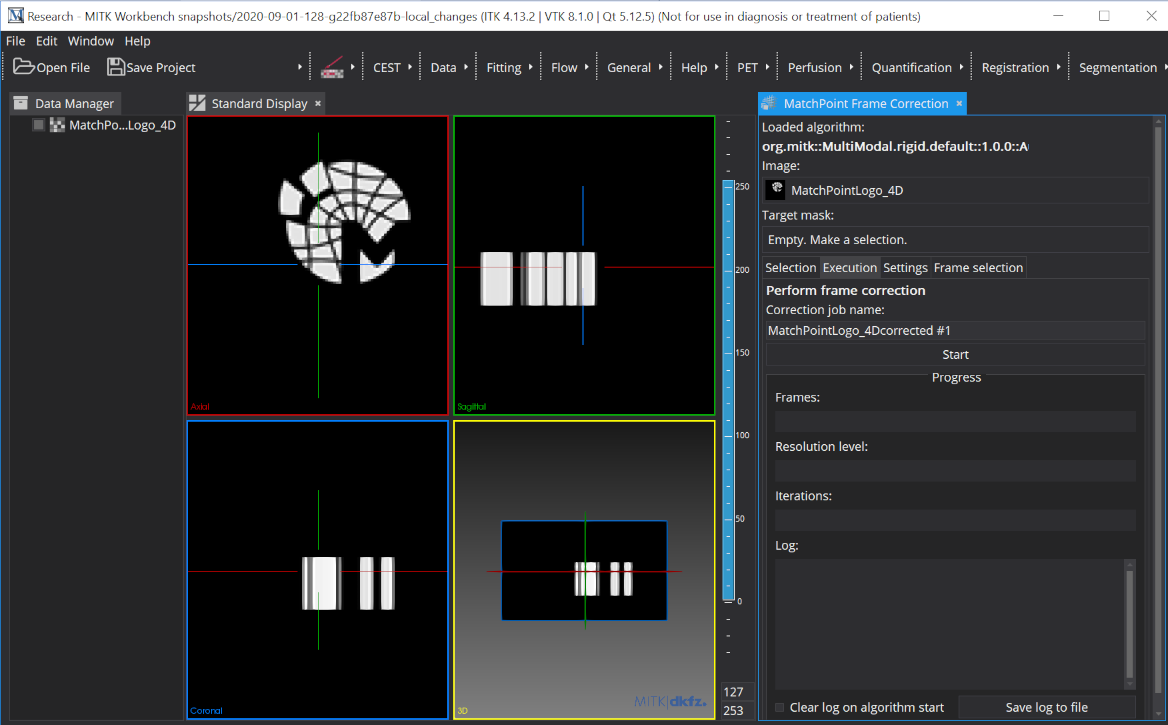Click the red scalpel view-navigator icon
Viewport: 1168px width, 725px height.
click(x=332, y=67)
